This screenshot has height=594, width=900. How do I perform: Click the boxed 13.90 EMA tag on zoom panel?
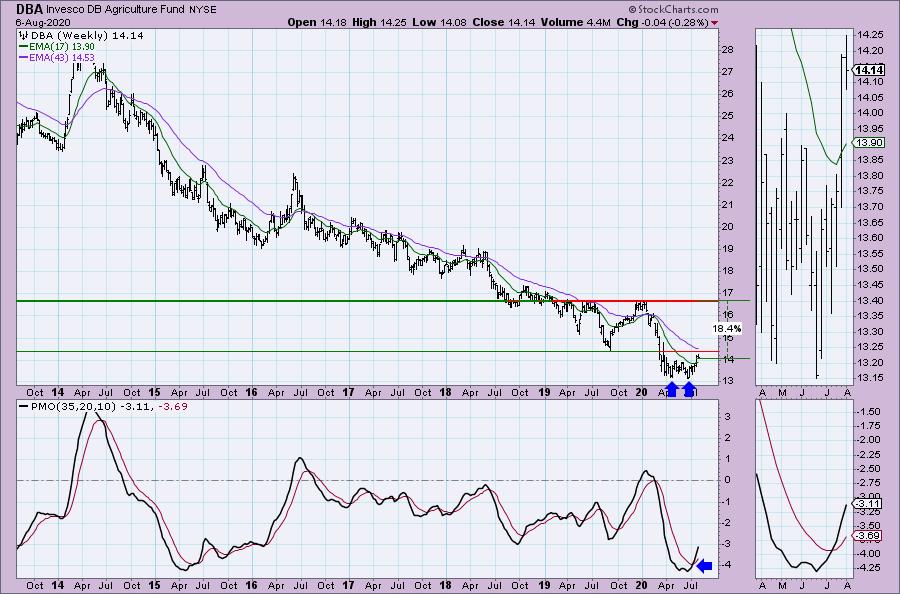click(868, 143)
